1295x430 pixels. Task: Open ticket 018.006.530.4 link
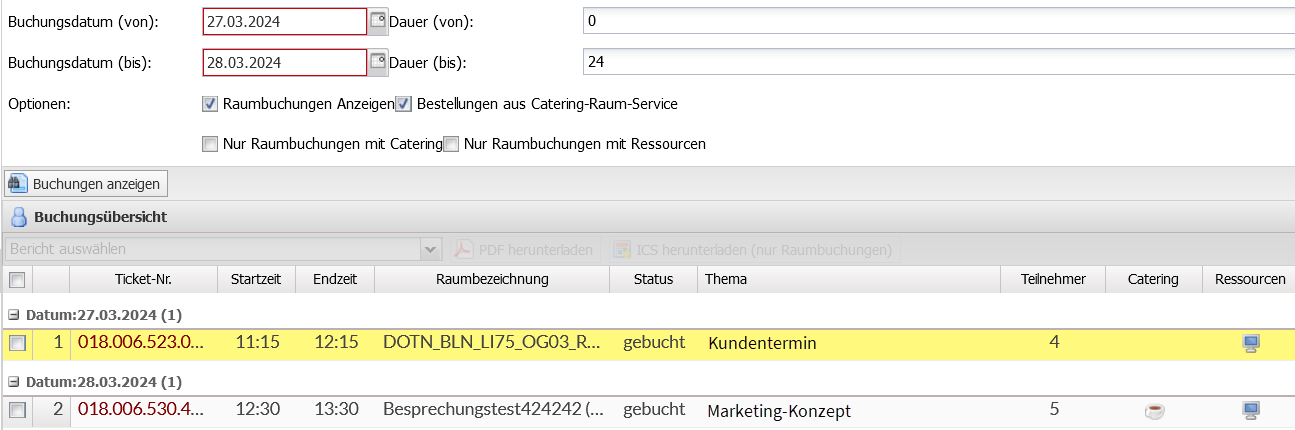click(141, 410)
